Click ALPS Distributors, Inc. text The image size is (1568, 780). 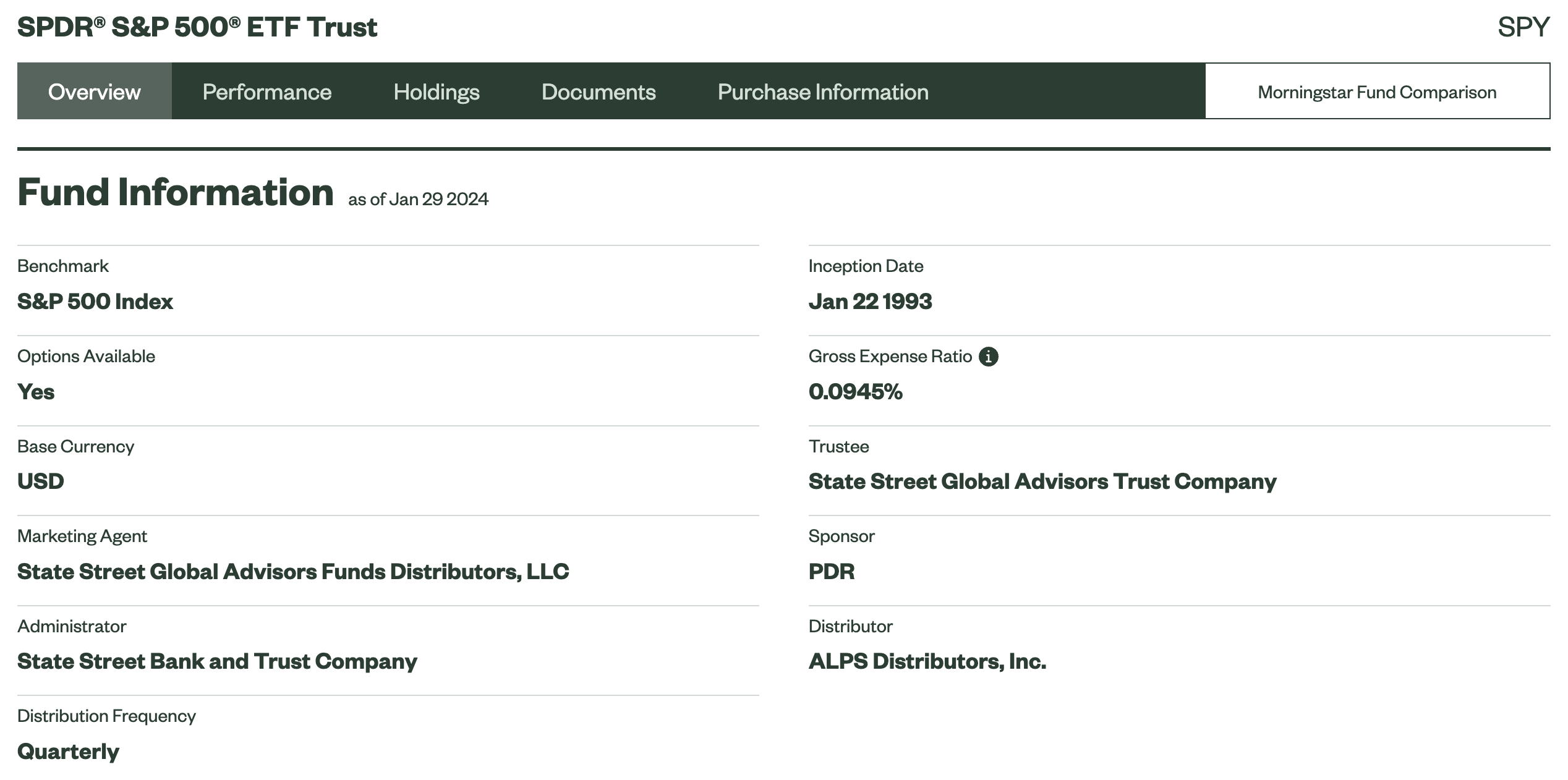coord(927,661)
